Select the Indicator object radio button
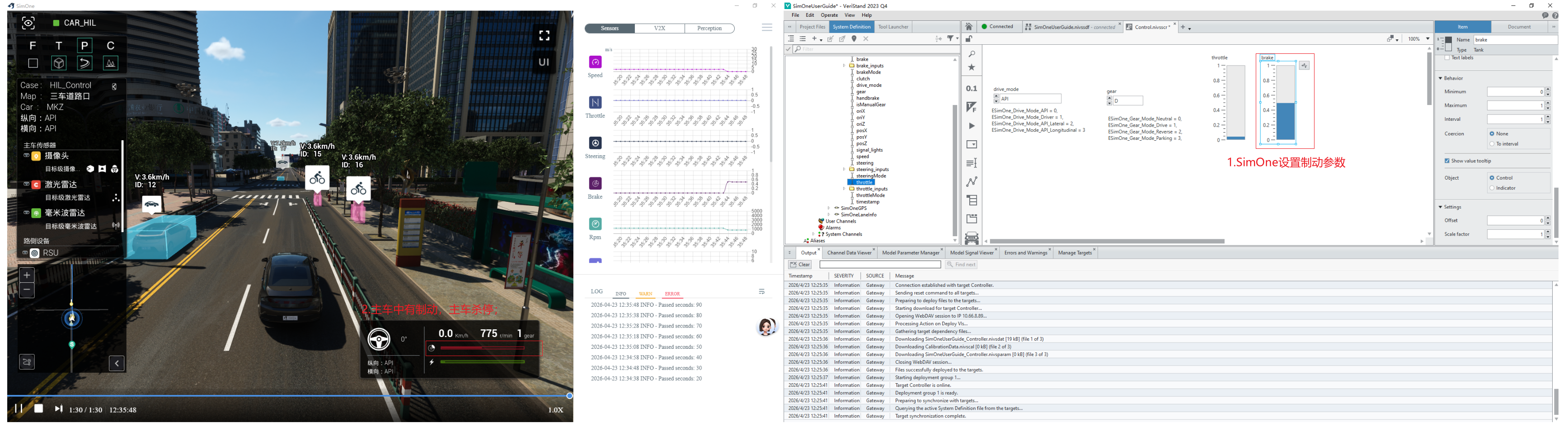The width and height of the screenshot is (1568, 423). point(1492,188)
